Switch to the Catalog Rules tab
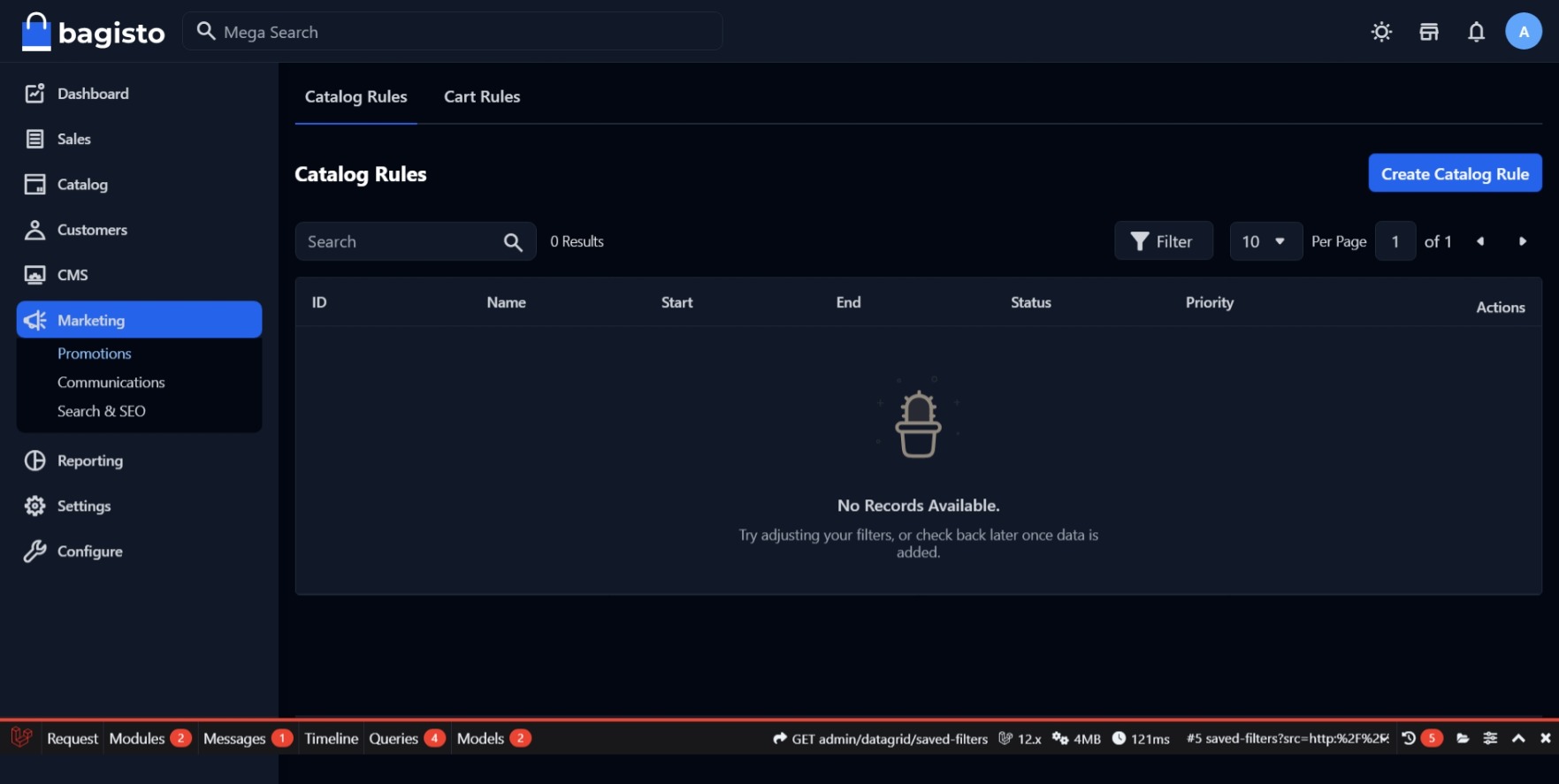 (x=356, y=96)
